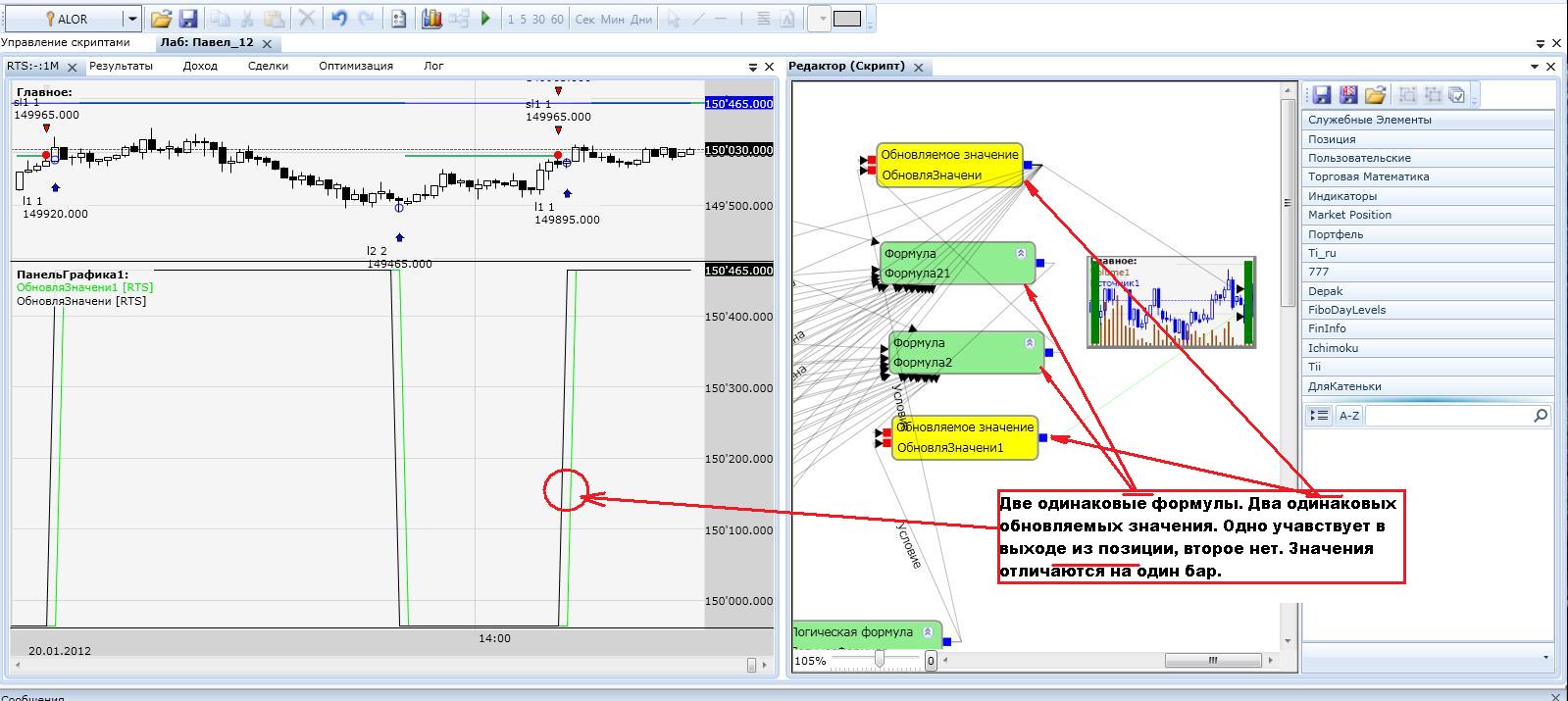Screen dimensions: 1568x701
Task: Save the script with the floppy disk icon
Action: 188,19
